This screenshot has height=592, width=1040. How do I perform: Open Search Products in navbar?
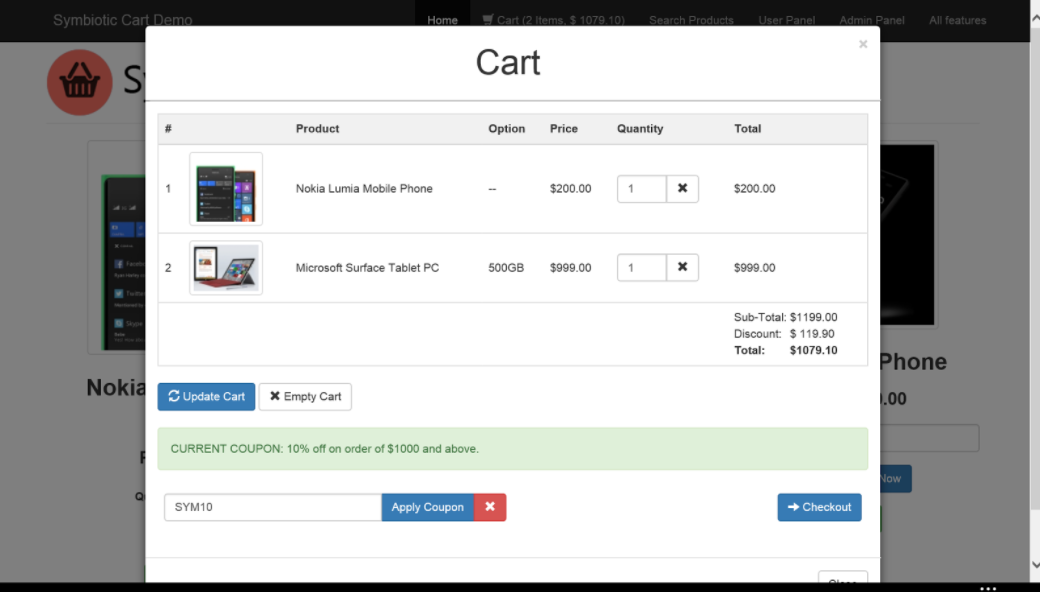point(691,20)
